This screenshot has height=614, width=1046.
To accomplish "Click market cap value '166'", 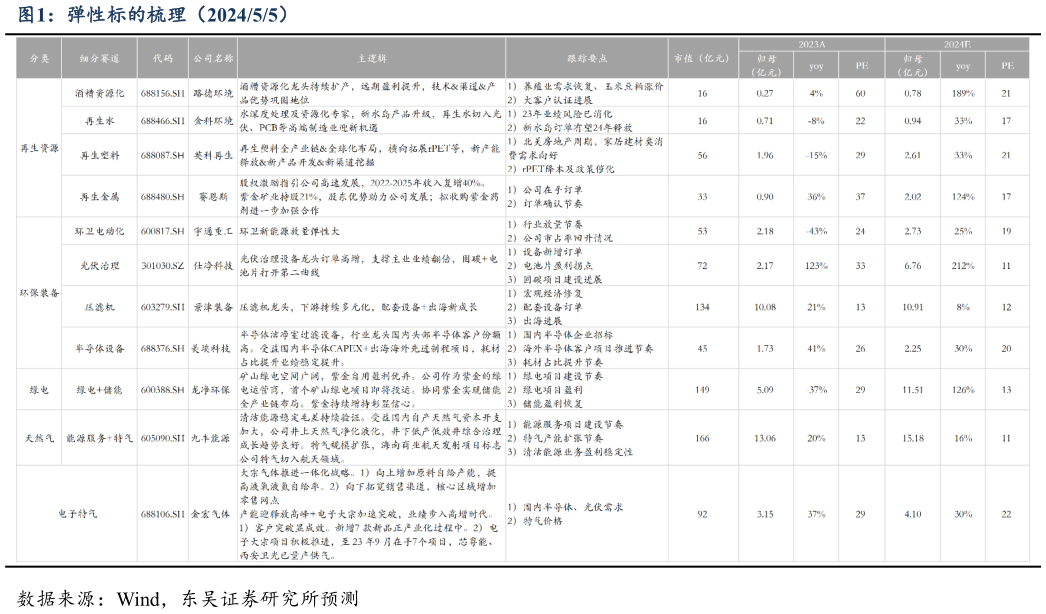I will (x=702, y=438).
